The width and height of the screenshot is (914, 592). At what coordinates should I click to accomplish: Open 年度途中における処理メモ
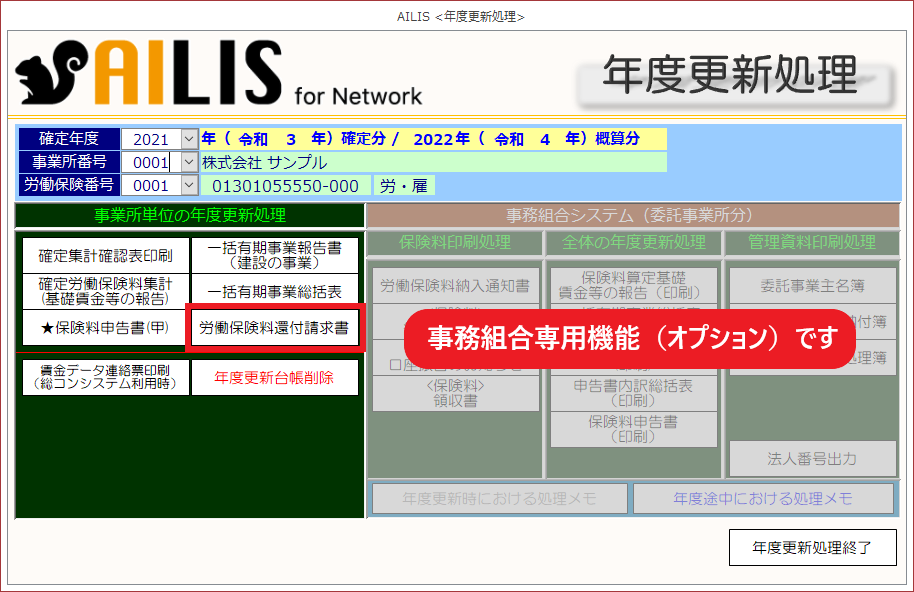763,498
